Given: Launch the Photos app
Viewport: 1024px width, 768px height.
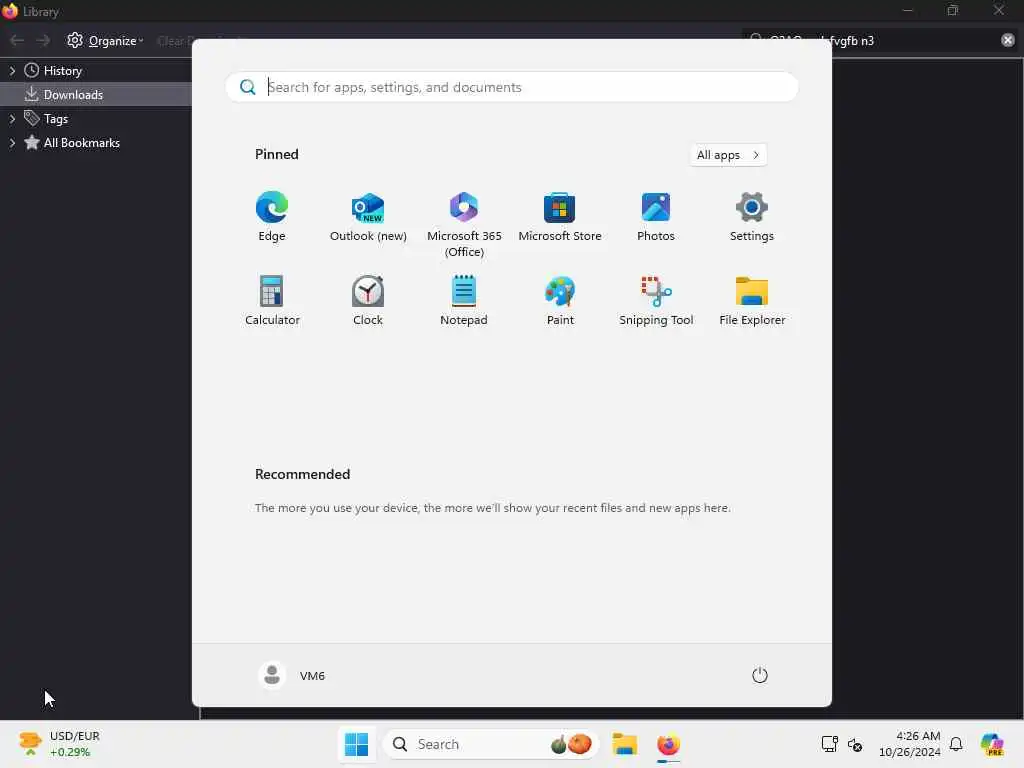Looking at the screenshot, I should 656,217.
